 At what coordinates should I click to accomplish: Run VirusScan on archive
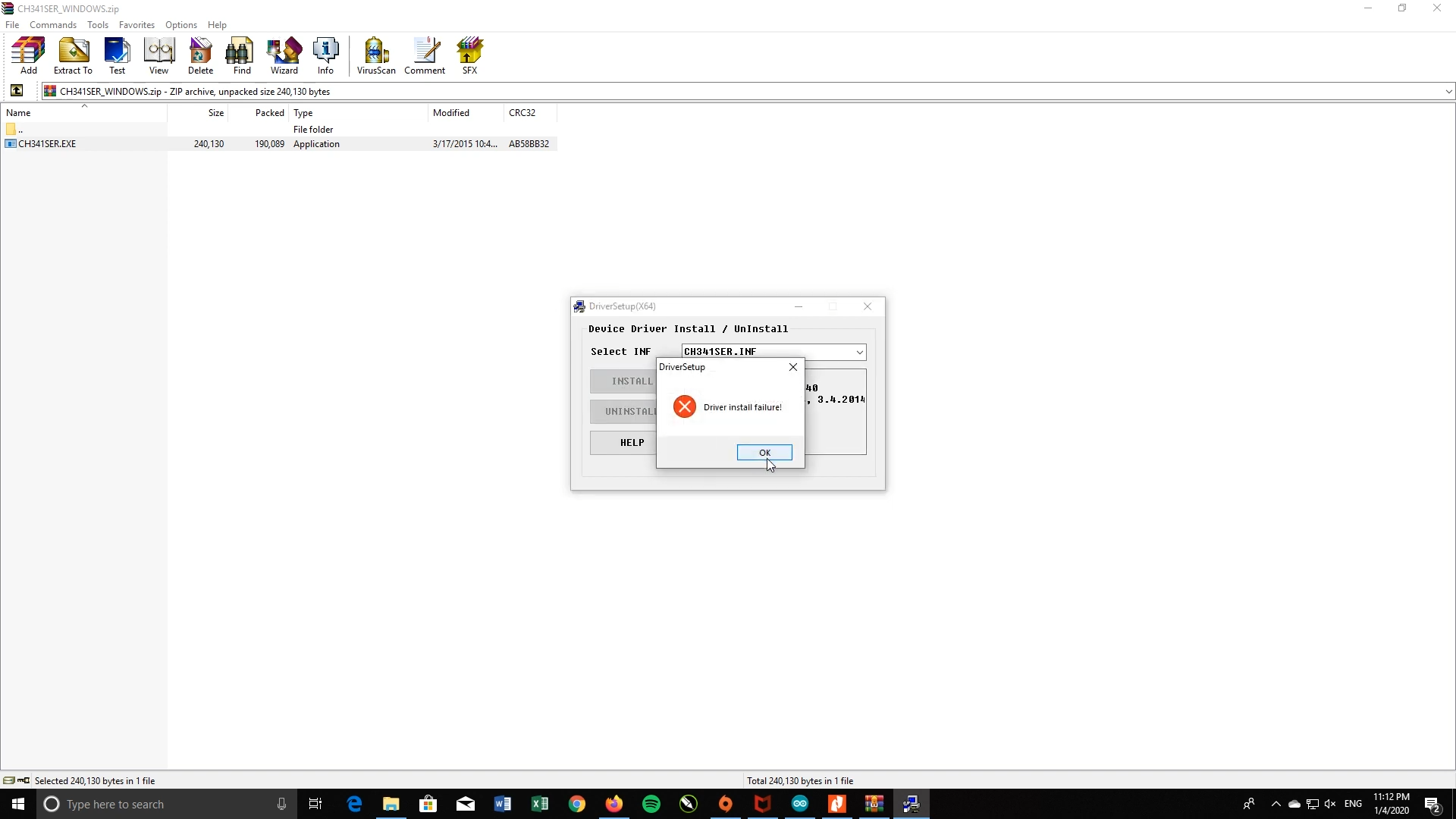coord(376,55)
